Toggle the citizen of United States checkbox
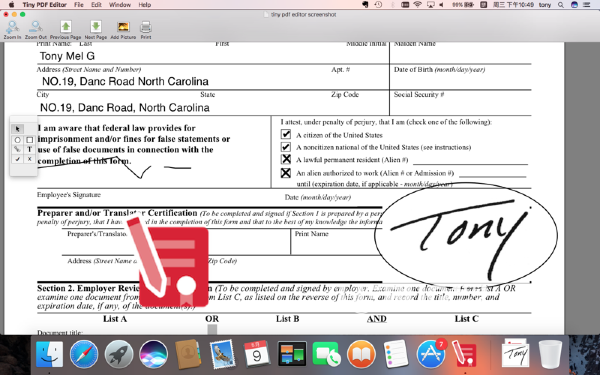Image resolution: width=600 pixels, height=375 pixels. [x=286, y=134]
